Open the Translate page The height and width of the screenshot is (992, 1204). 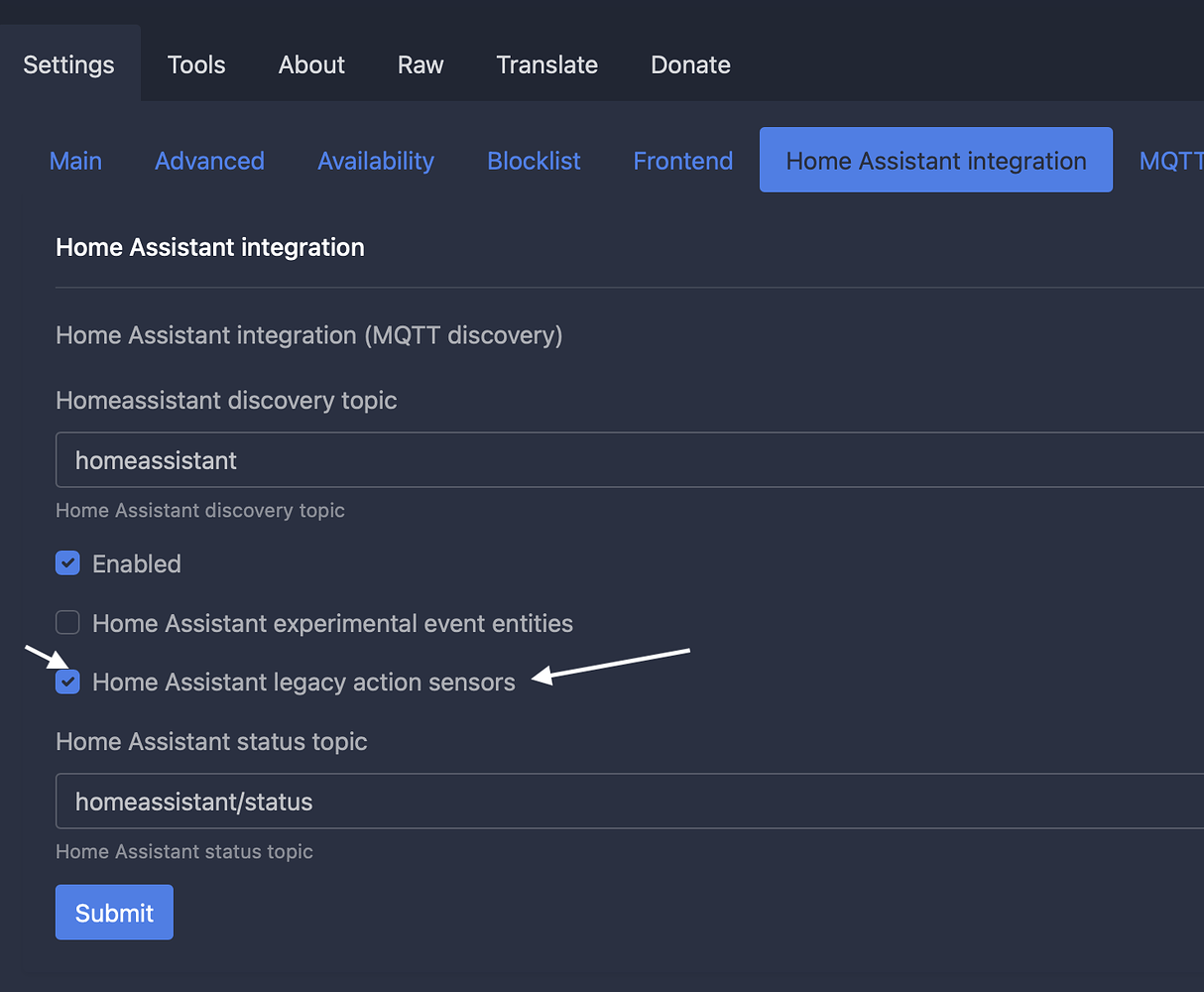[547, 64]
